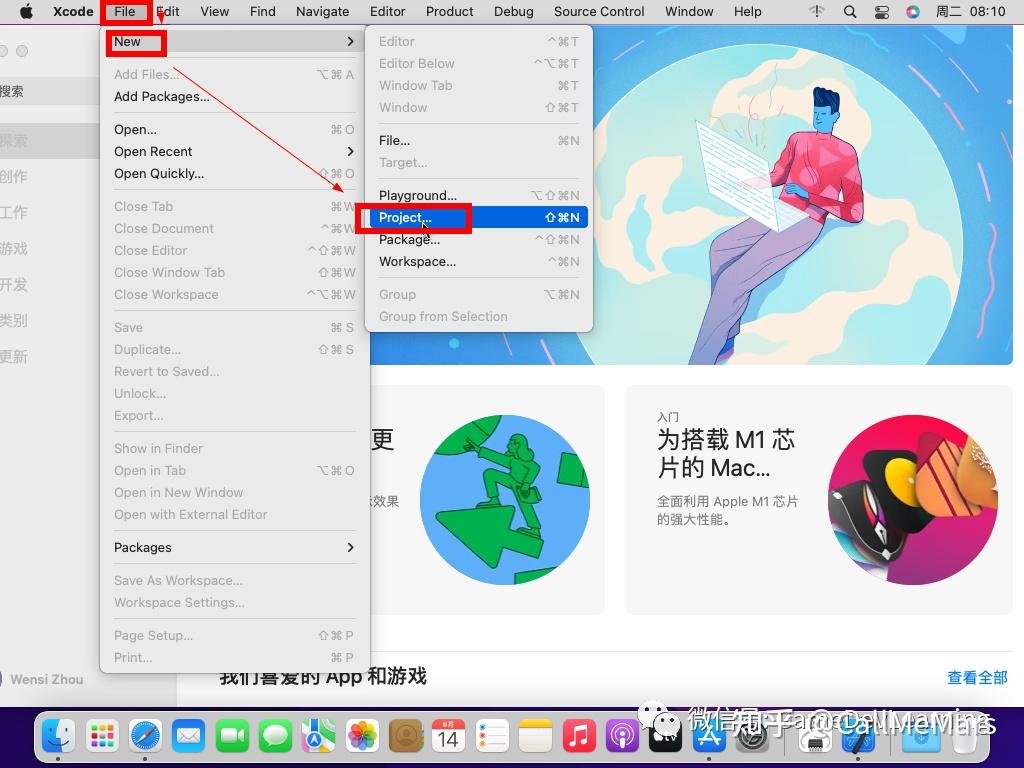Choose Open... in the File menu
The height and width of the screenshot is (768, 1024).
234,129
